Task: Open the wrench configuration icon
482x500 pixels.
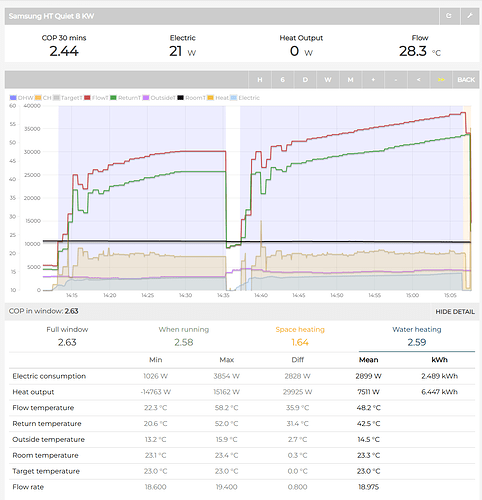Action: pyautogui.click(x=470, y=16)
